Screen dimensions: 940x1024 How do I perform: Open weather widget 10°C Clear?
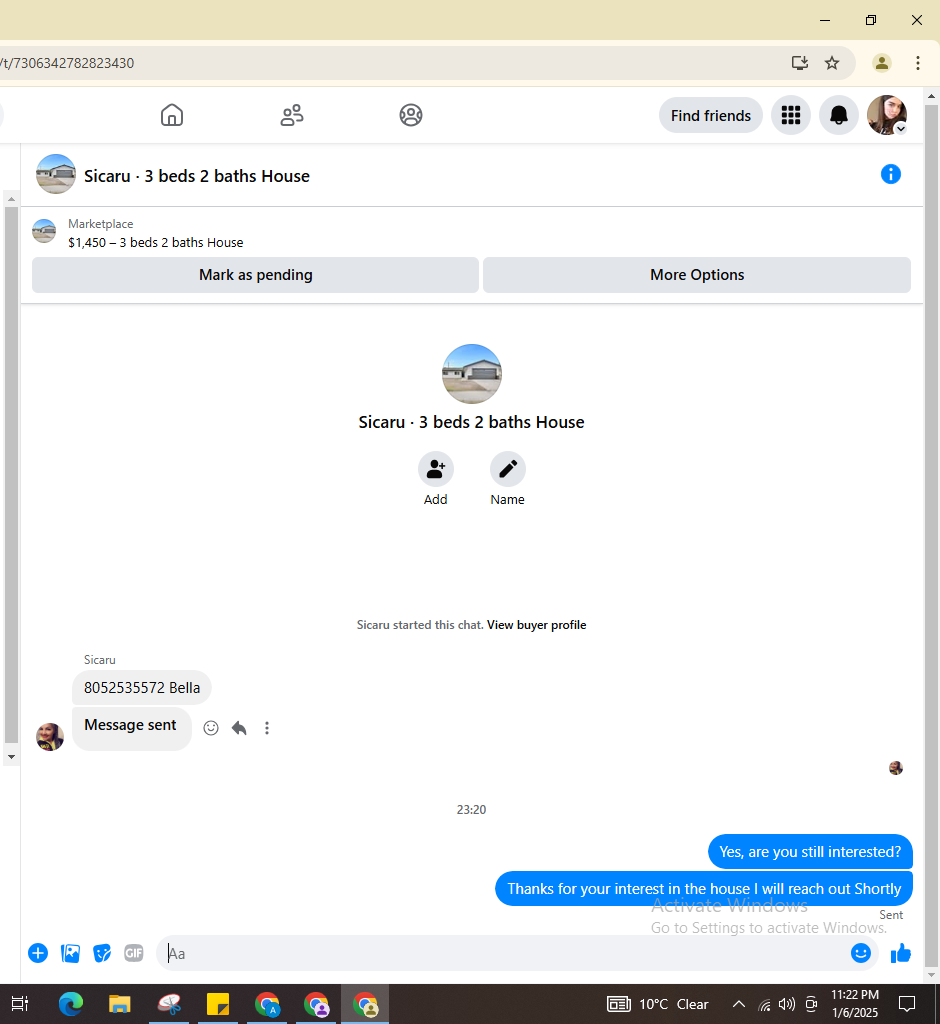click(x=658, y=1004)
